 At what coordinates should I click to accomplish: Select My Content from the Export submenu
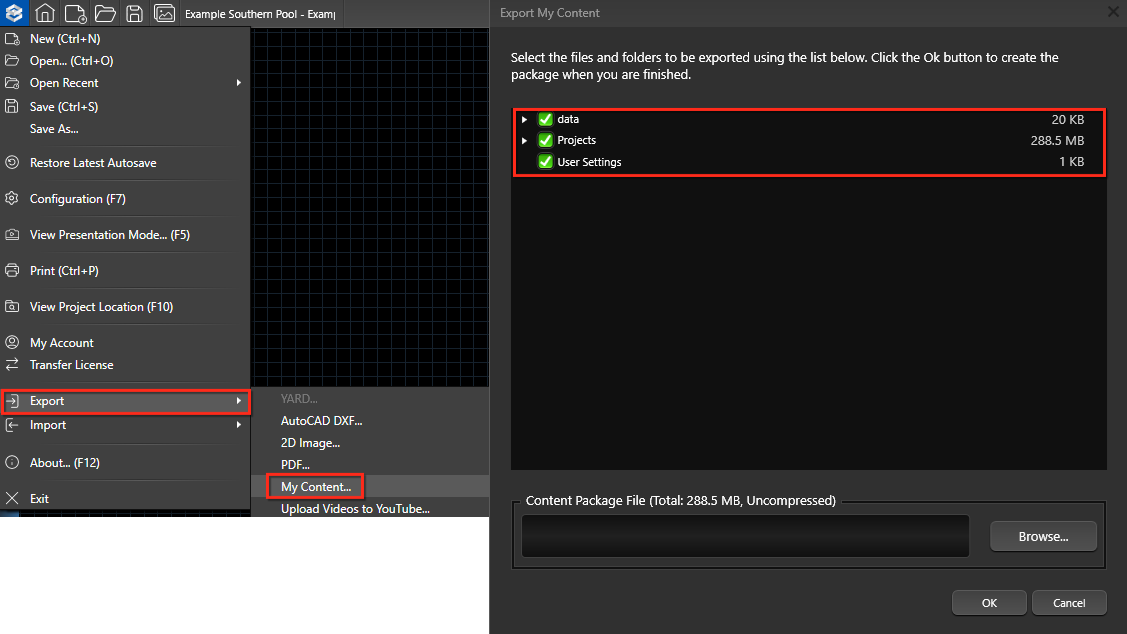pos(314,486)
